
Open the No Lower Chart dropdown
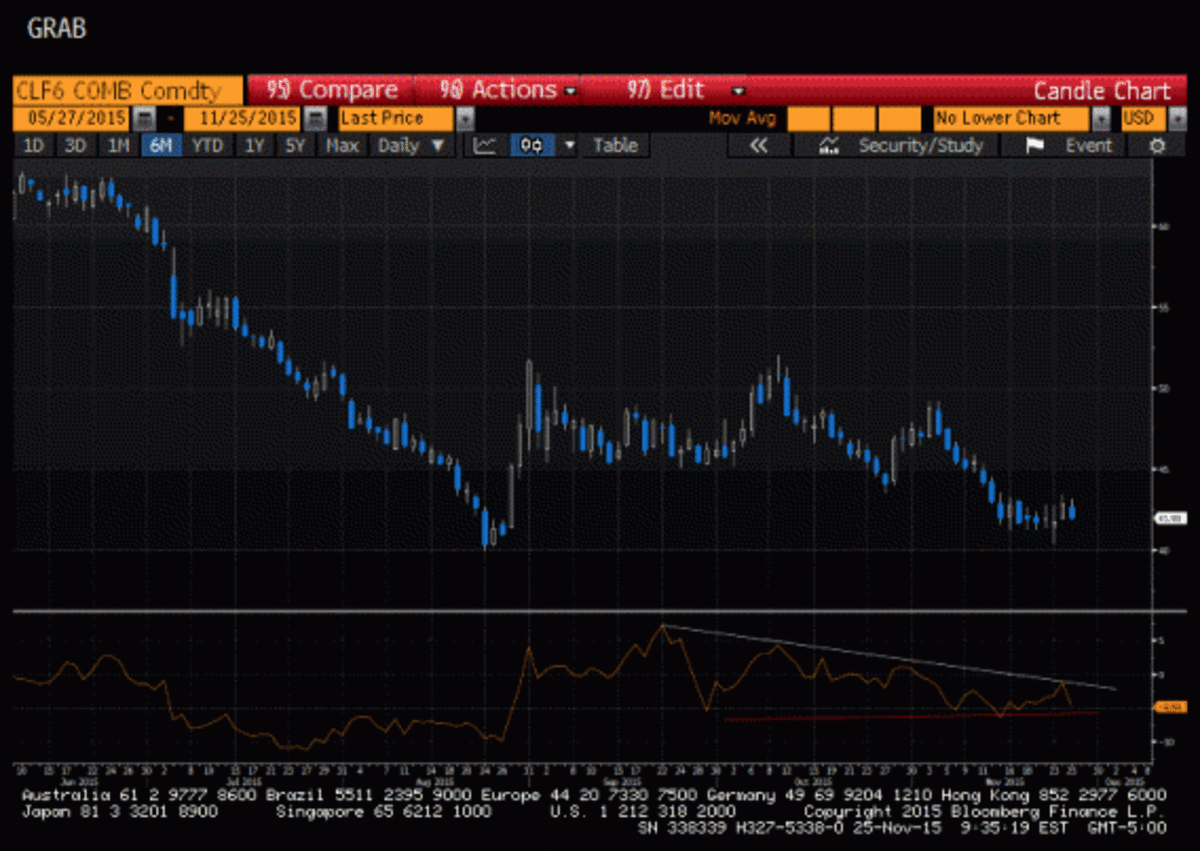[1100, 118]
